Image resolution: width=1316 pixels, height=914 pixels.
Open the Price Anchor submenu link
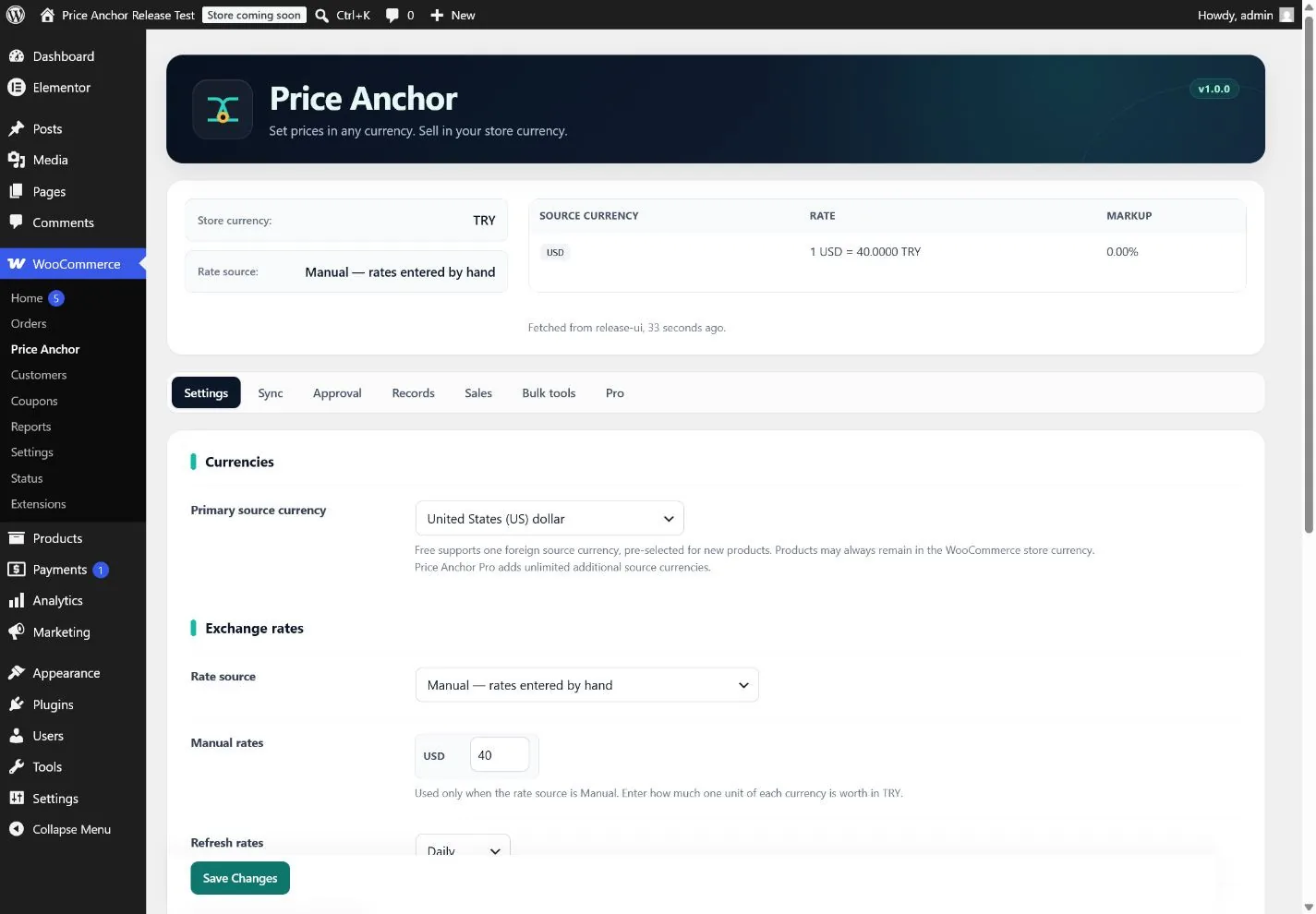(45, 349)
